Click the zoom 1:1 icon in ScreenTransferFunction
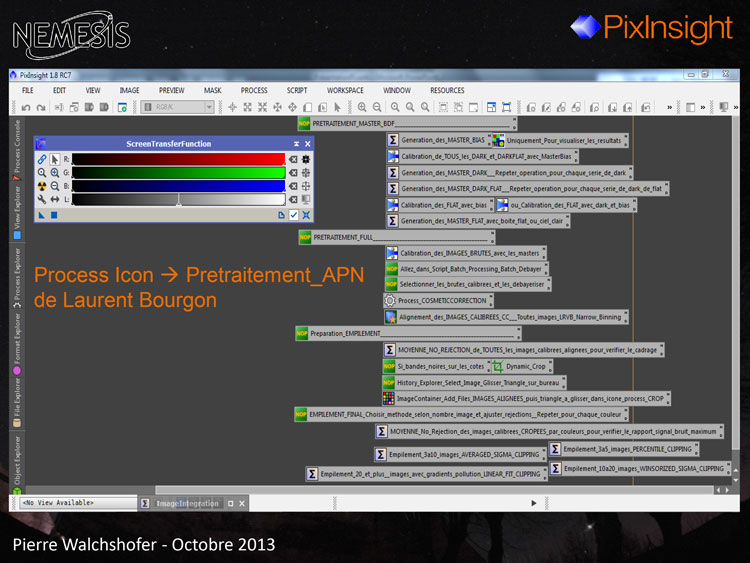750x563 pixels. (42, 173)
